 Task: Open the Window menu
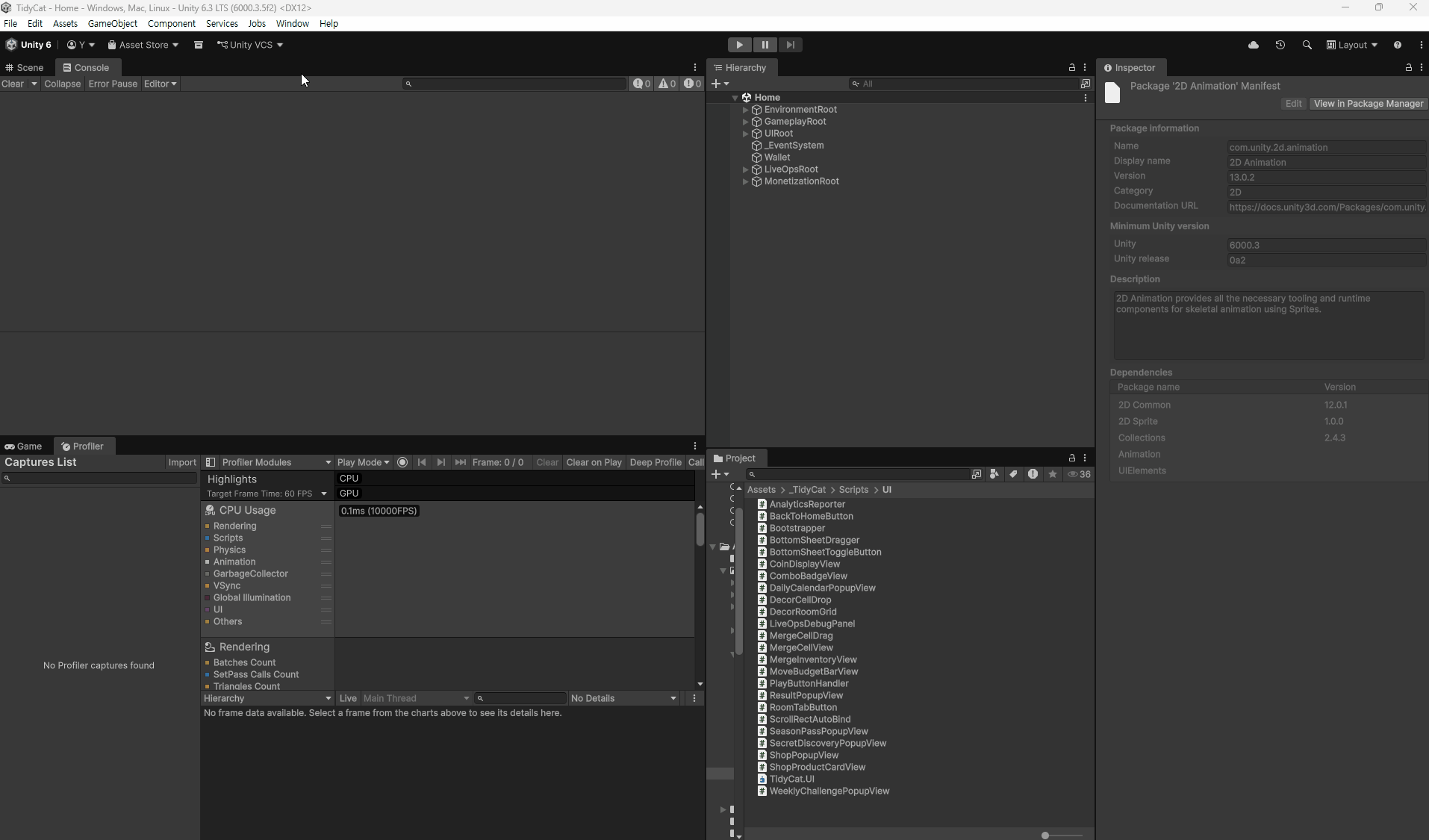293,24
